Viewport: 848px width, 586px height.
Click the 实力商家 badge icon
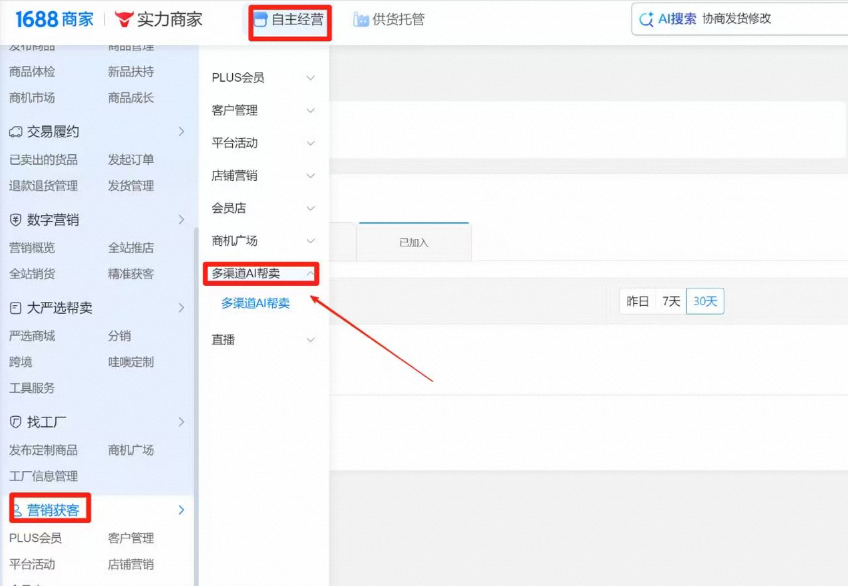pyautogui.click(x=124, y=19)
